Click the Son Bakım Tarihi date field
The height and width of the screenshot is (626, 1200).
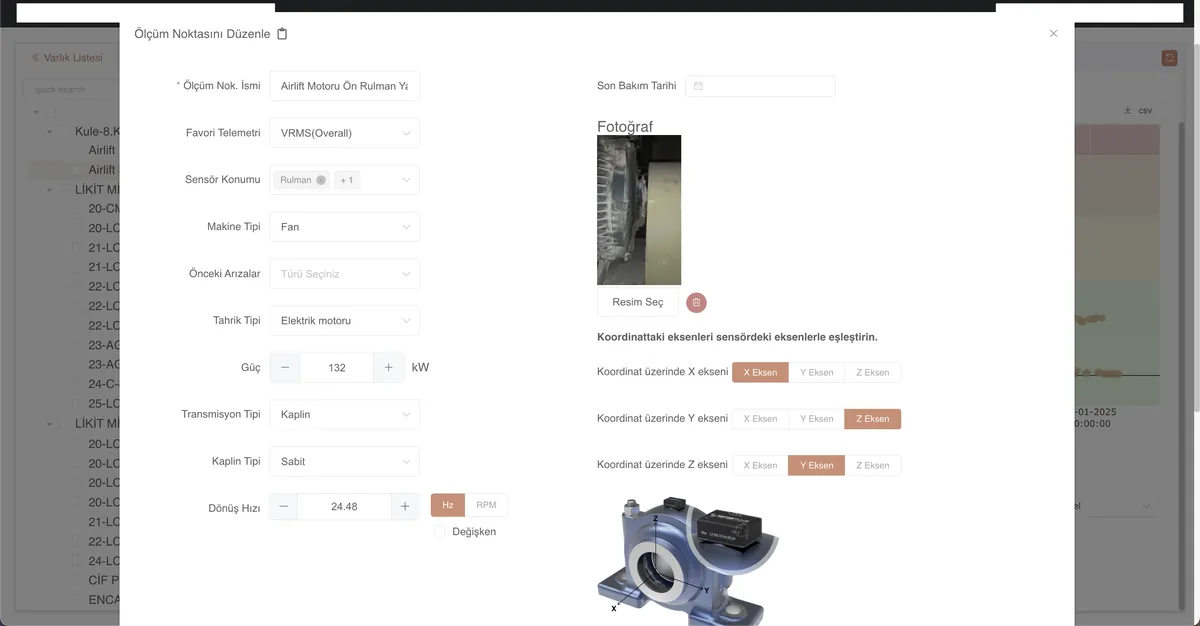760,86
